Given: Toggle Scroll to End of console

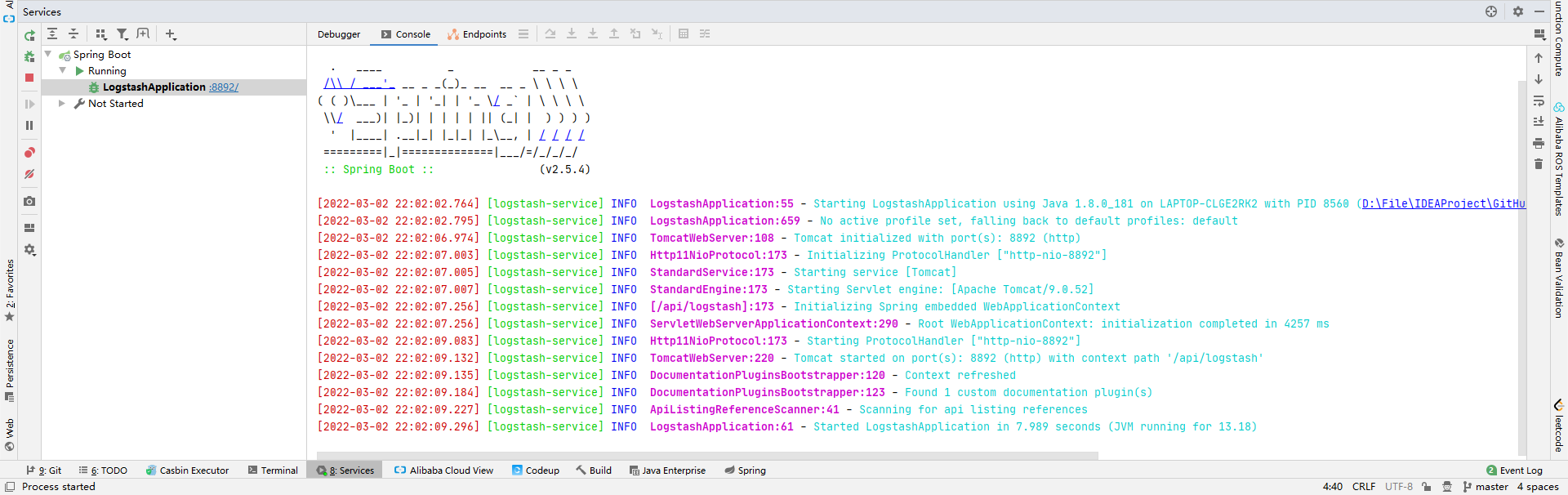Looking at the screenshot, I should coord(1539,122).
